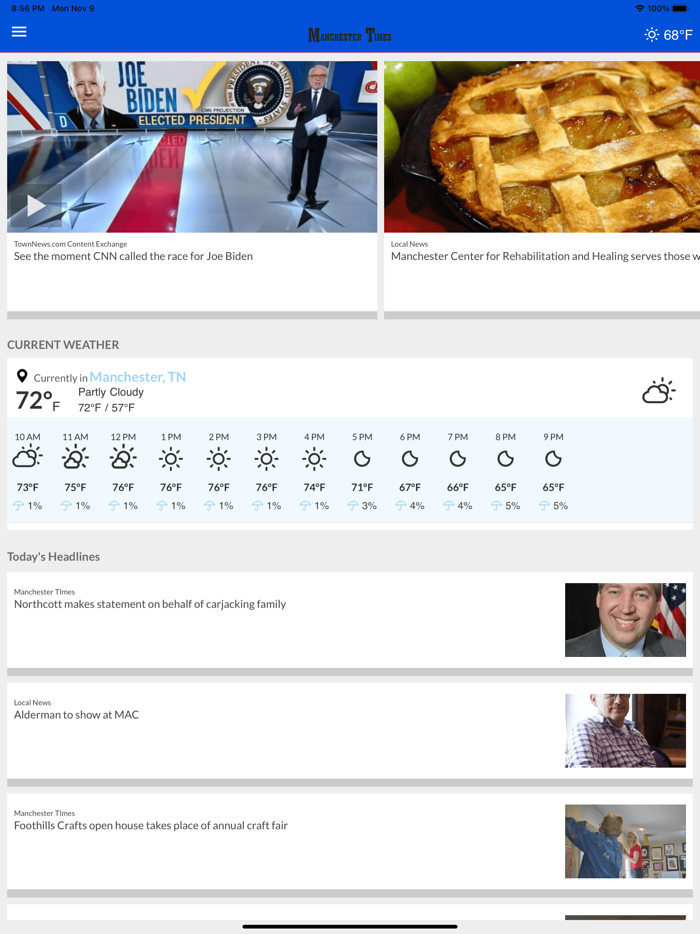Tap the 8:56 PM clock in status bar
The width and height of the screenshot is (700, 934).
click(x=27, y=8)
